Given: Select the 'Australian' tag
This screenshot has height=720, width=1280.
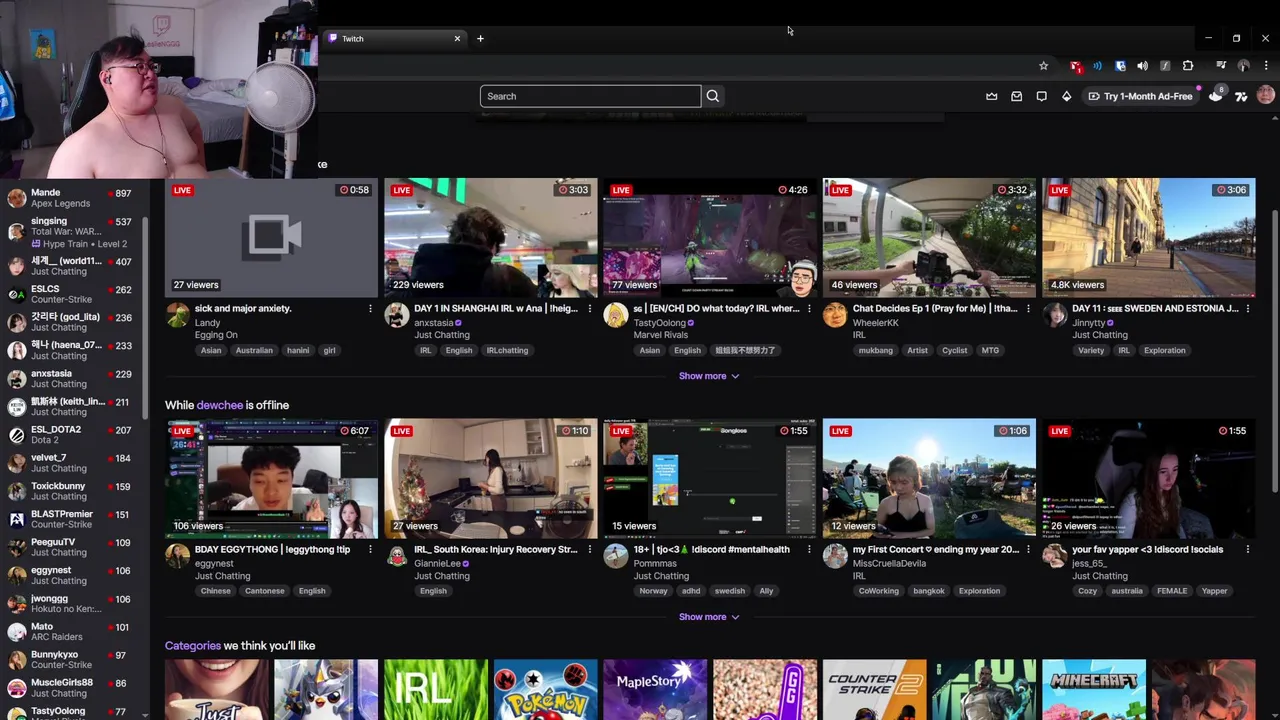Looking at the screenshot, I should tap(254, 351).
